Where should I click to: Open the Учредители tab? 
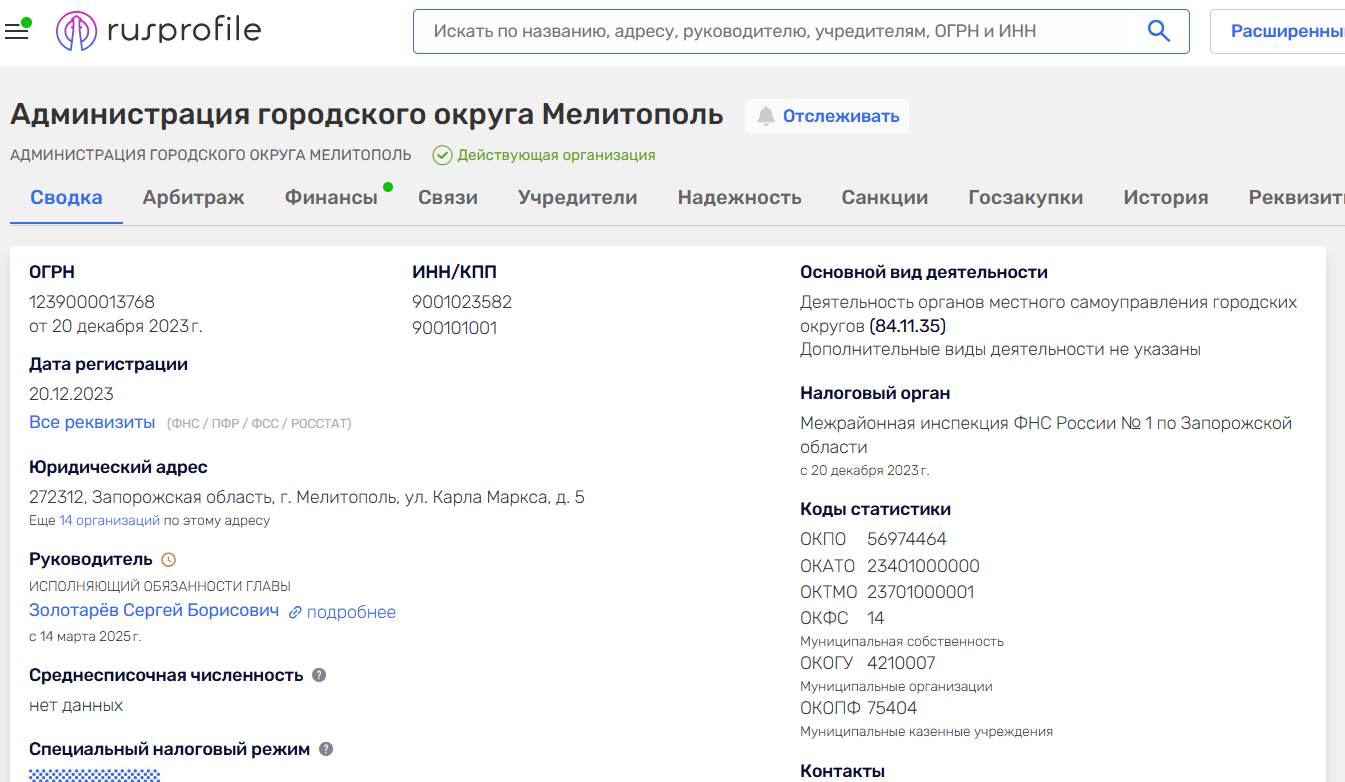(577, 197)
